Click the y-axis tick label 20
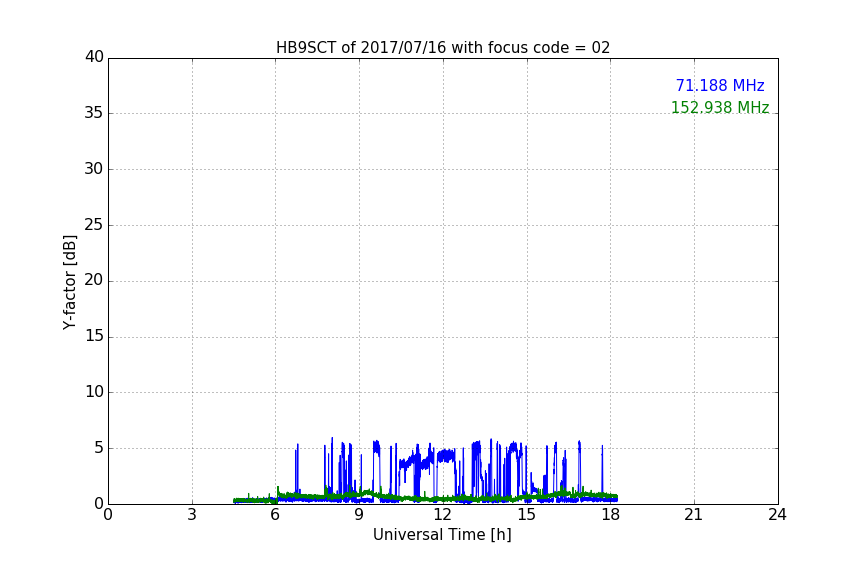This screenshot has width=864, height=576. pyautogui.click(x=94, y=281)
